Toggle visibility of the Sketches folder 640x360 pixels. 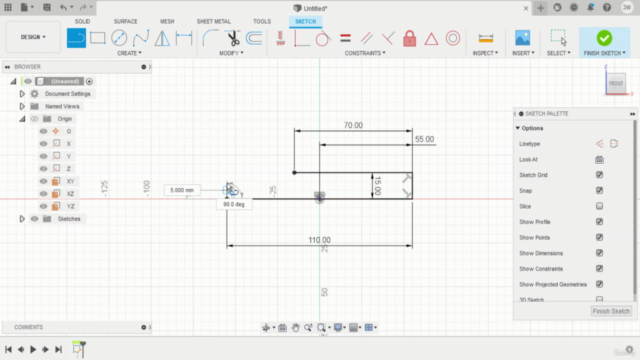pyautogui.click(x=34, y=219)
